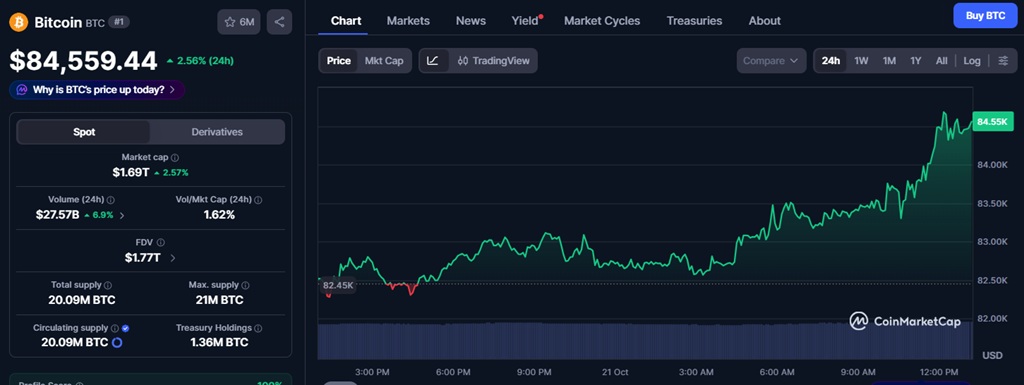Click the line chart type icon

click(x=433, y=61)
